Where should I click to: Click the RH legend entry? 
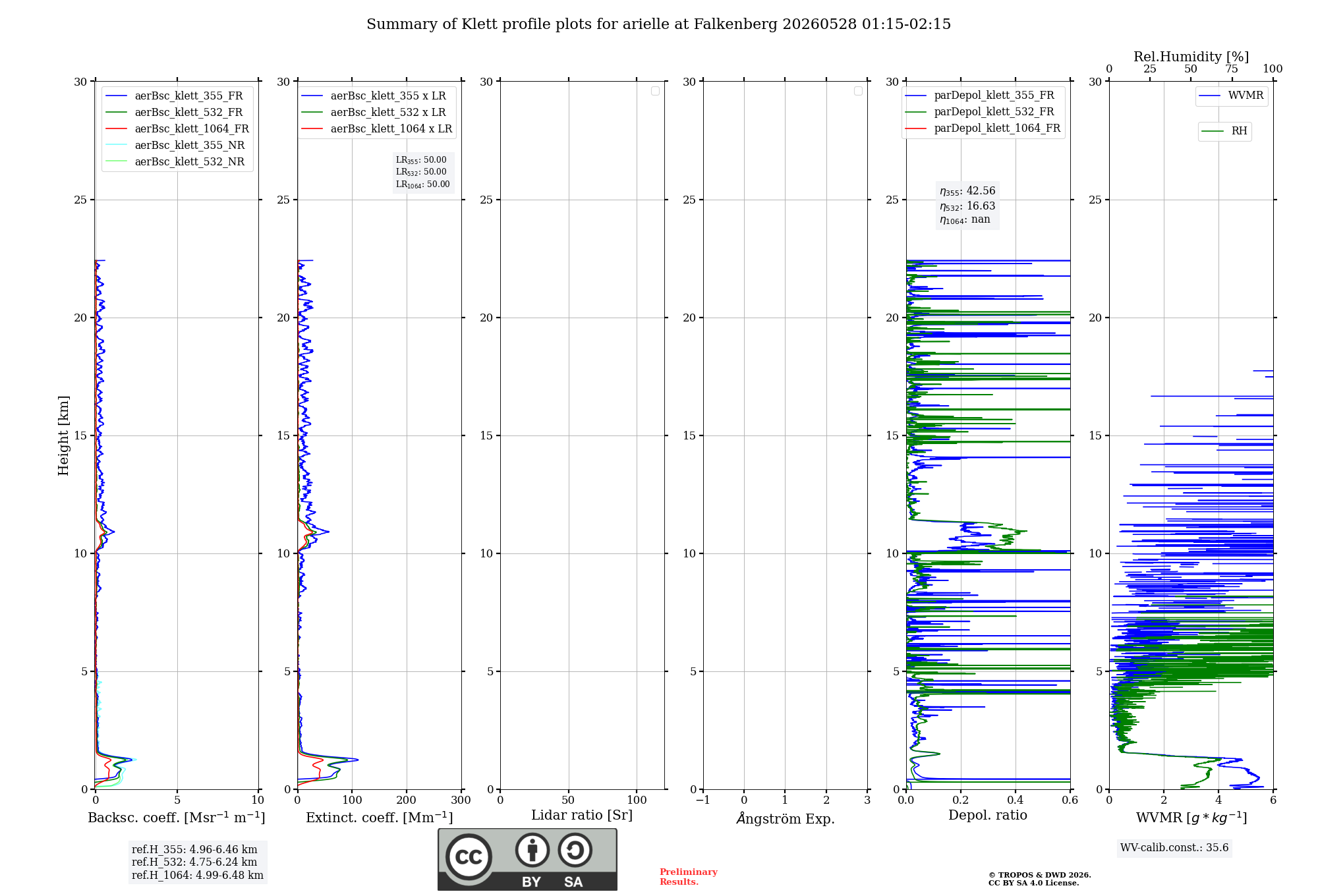point(1224,131)
